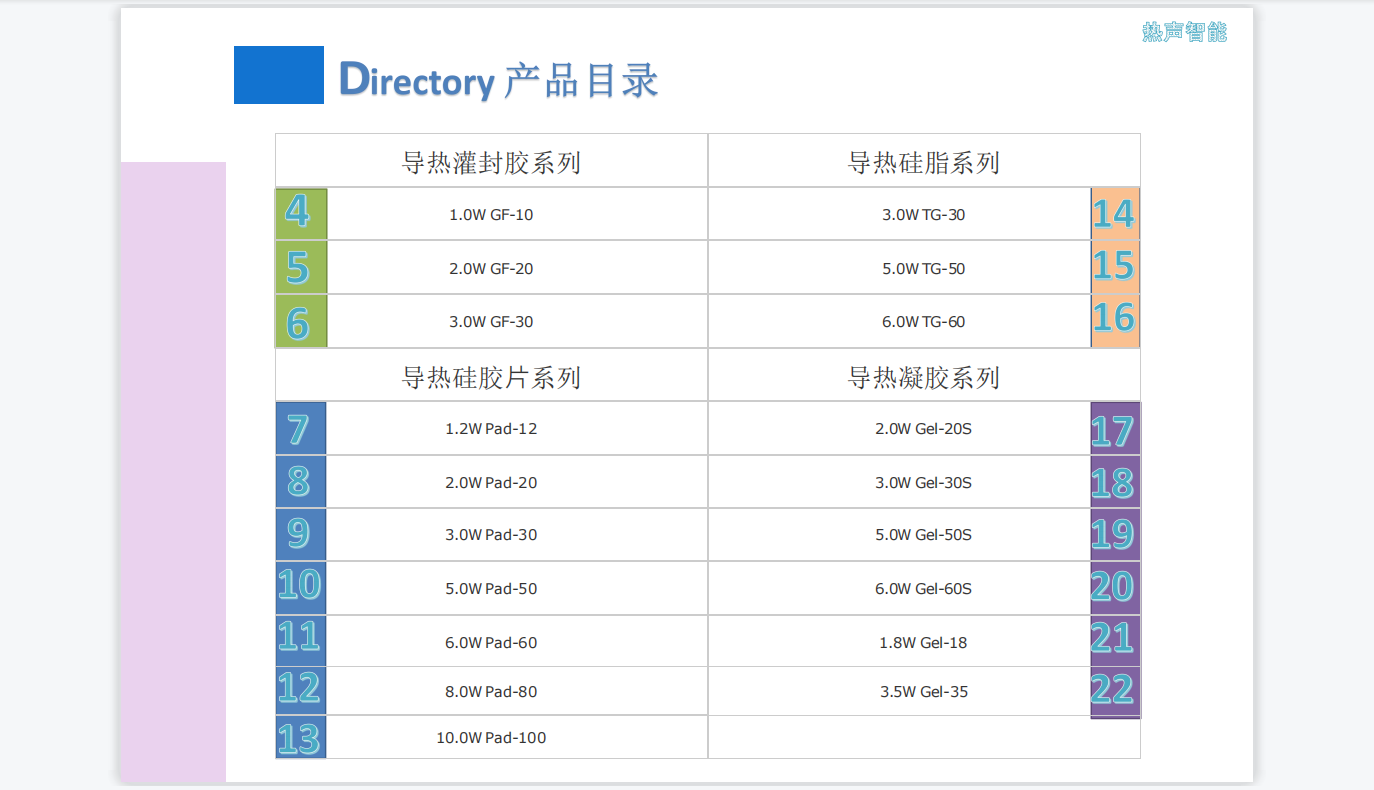Select the orange page number 16 tile
This screenshot has width=1374, height=790.
pos(1114,321)
